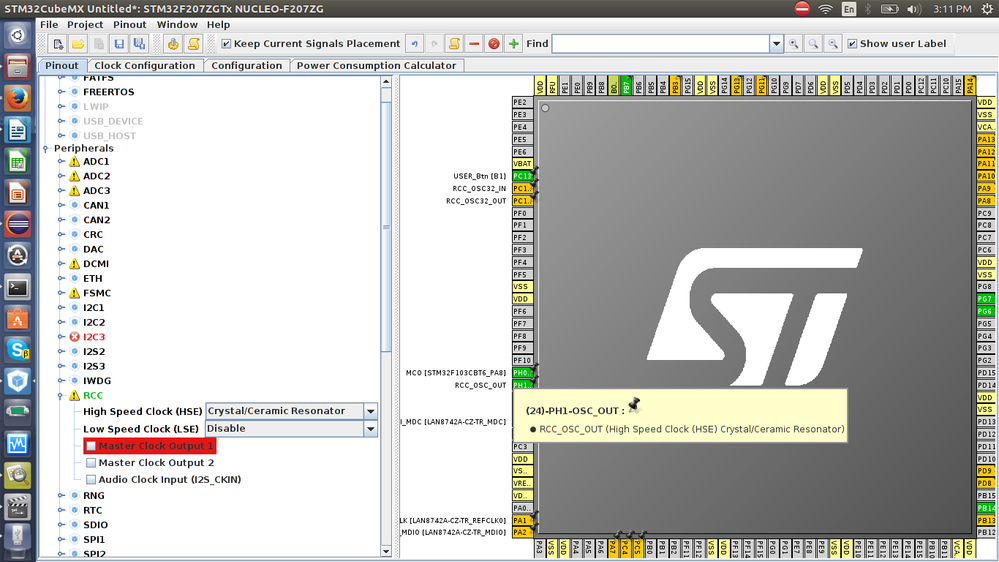Click the red minus toolbar icon
This screenshot has height=562, width=999.
[474, 44]
